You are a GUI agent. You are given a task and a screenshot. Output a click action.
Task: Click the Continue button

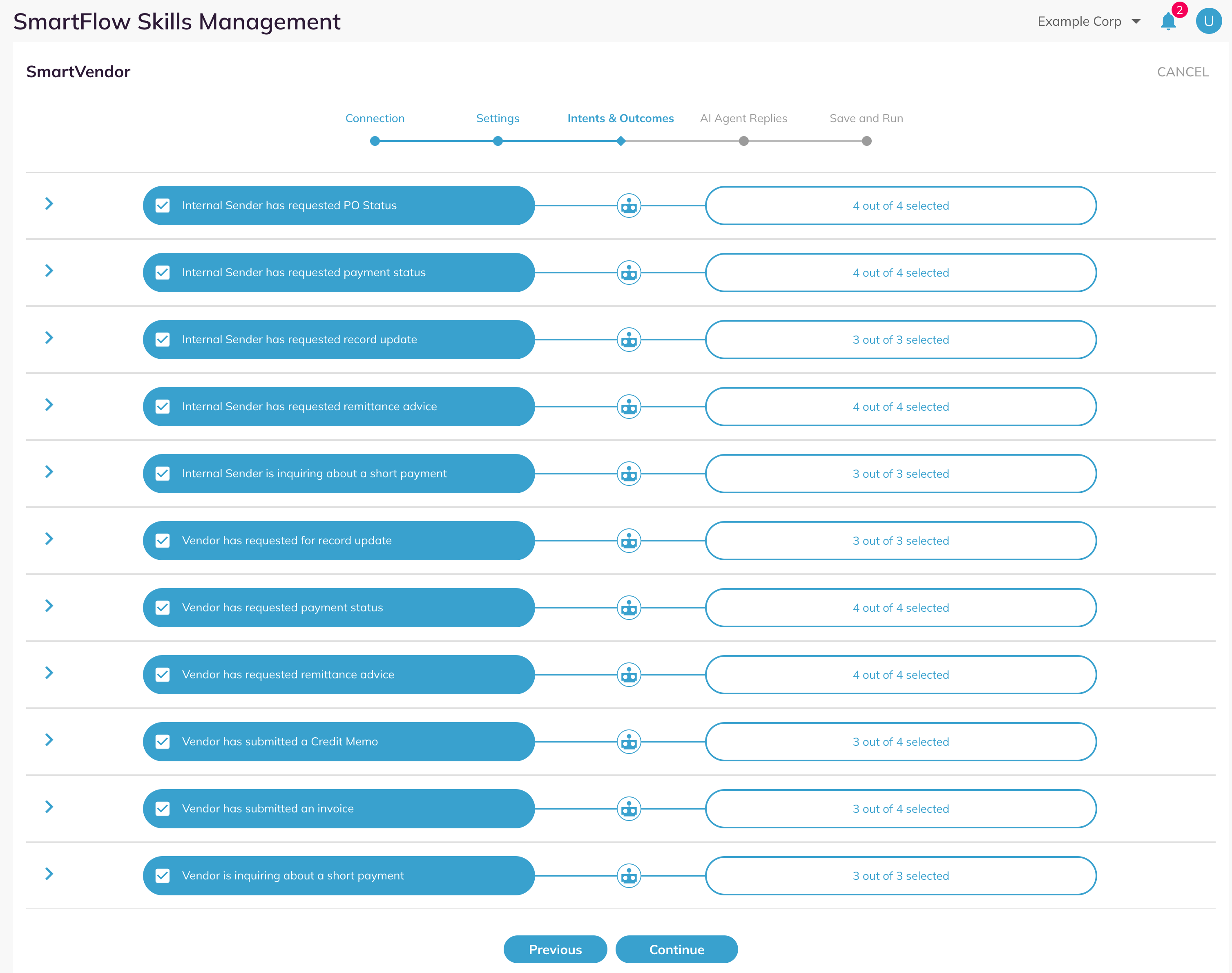(676, 950)
